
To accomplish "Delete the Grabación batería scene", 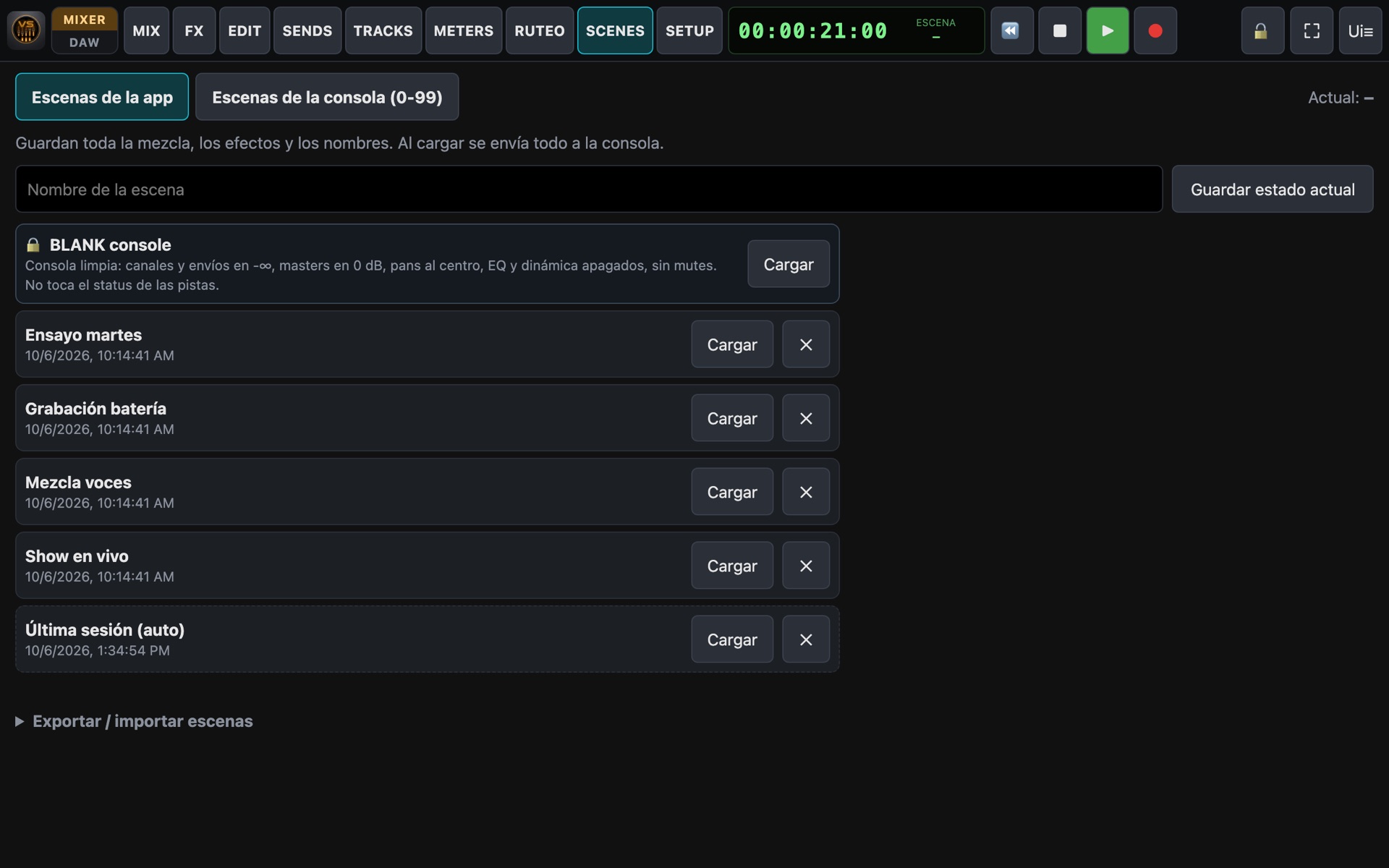I will [x=806, y=418].
